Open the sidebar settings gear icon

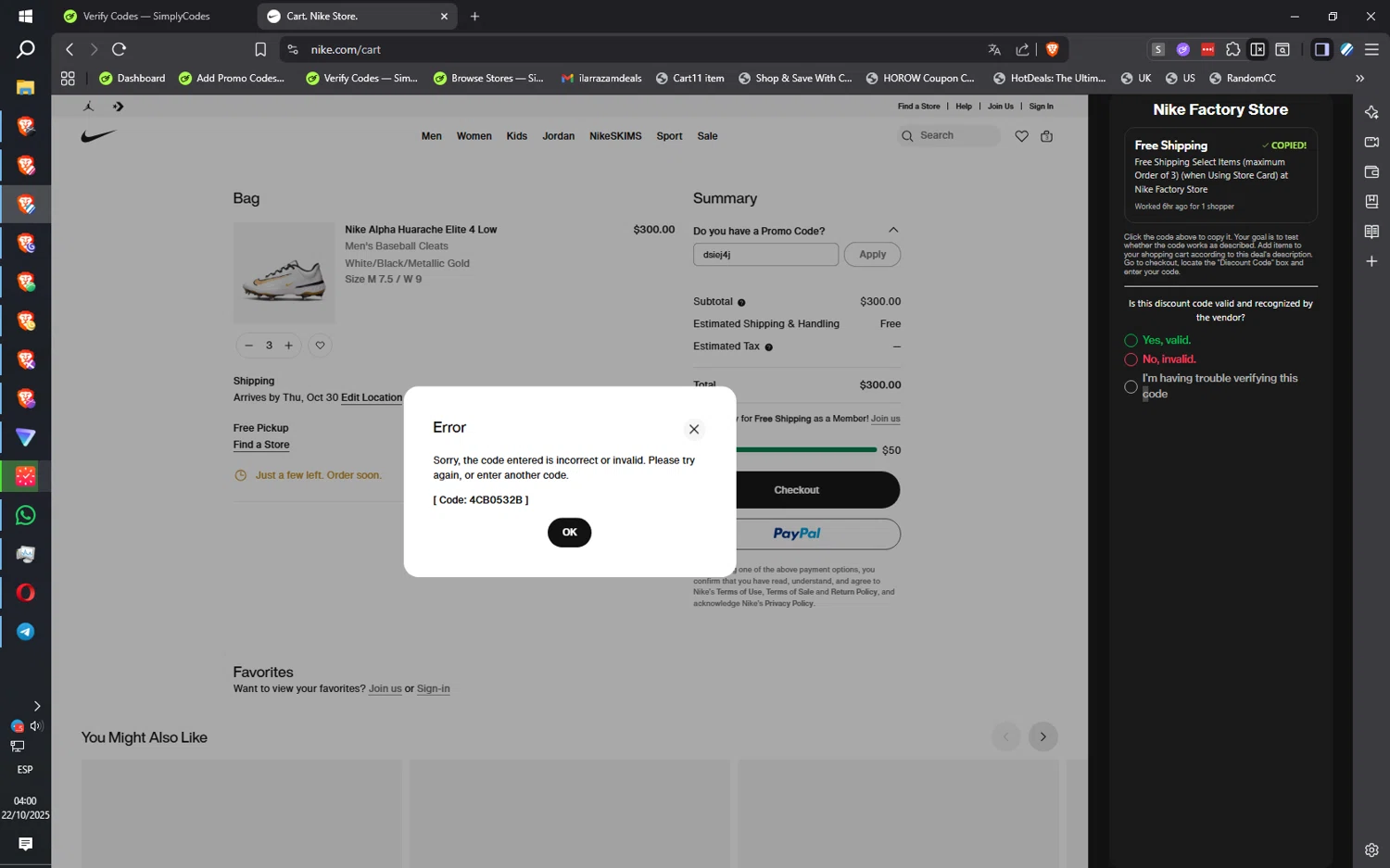coord(1371,849)
